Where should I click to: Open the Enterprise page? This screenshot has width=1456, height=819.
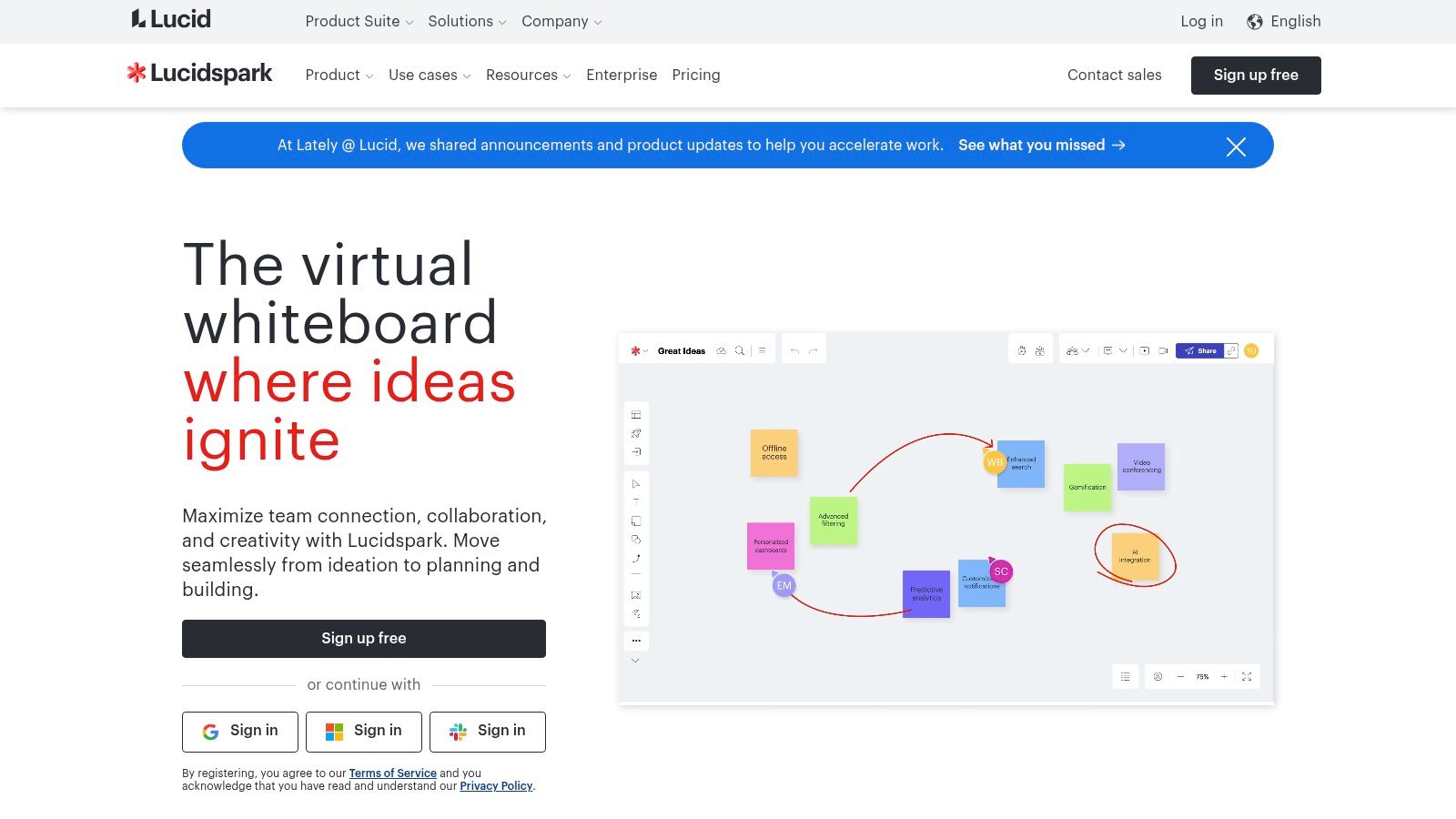[622, 76]
